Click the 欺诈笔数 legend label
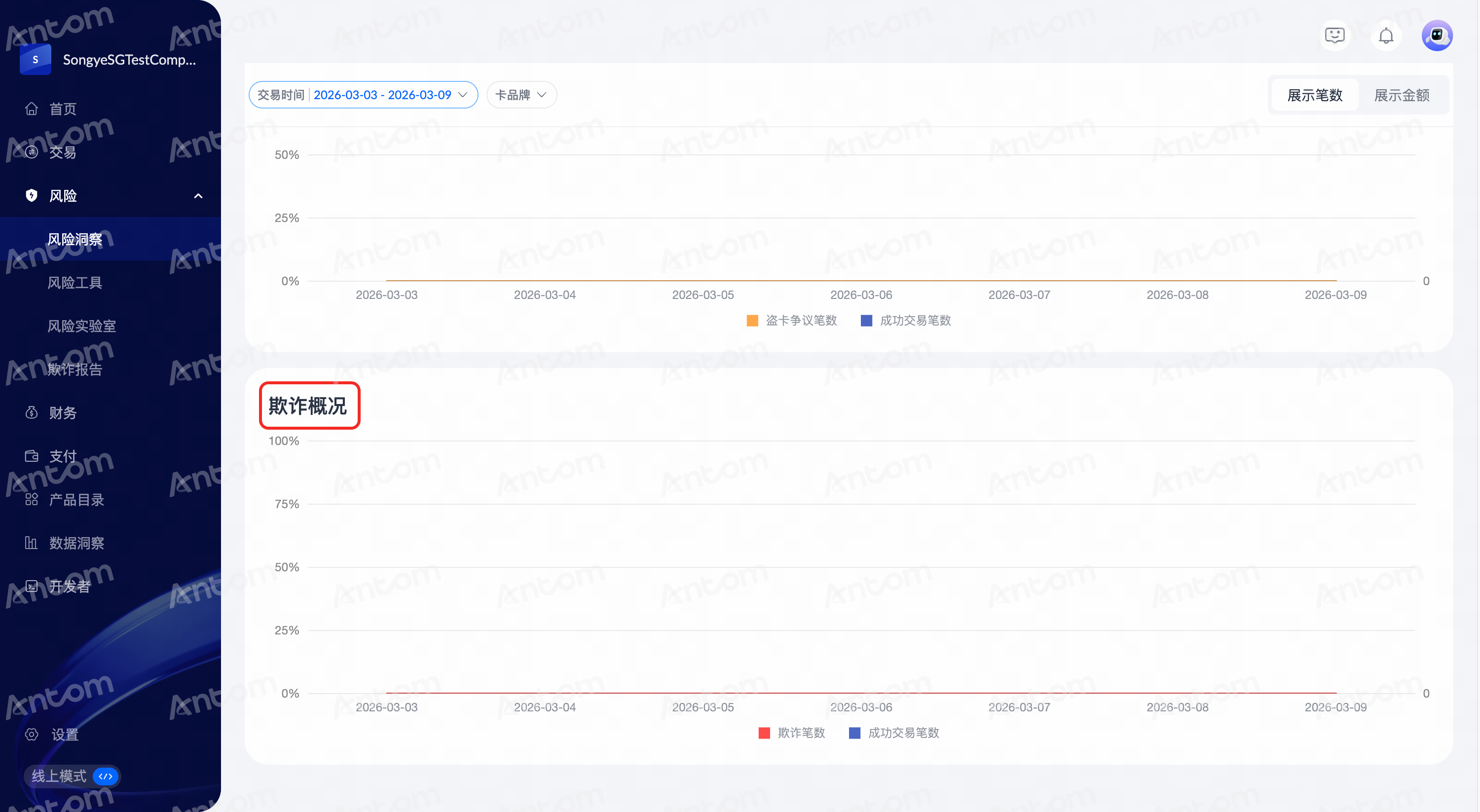 [x=802, y=733]
